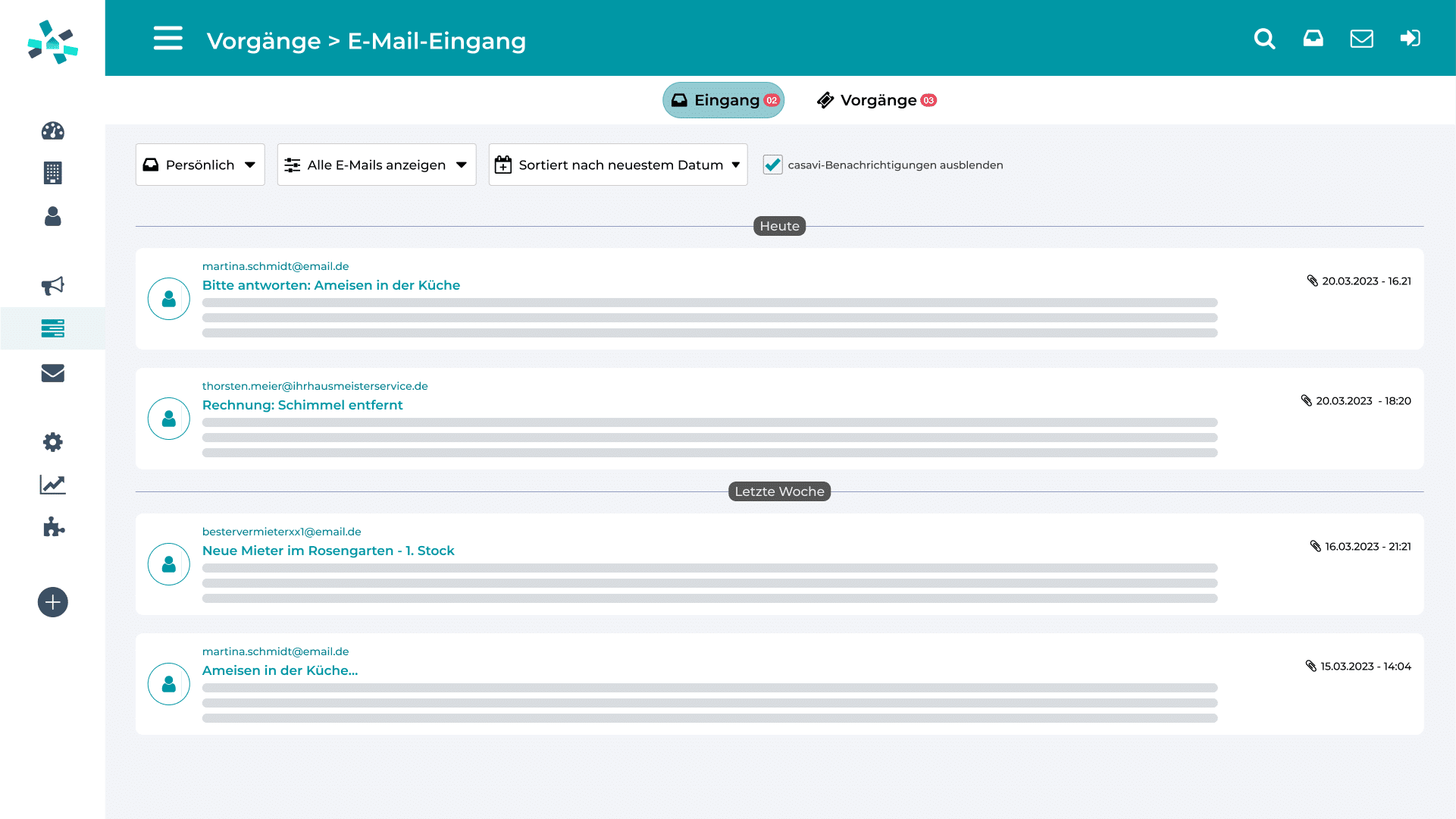The width and height of the screenshot is (1456, 819).
Task: Click the envelope icon in the top bar
Action: [x=1361, y=39]
